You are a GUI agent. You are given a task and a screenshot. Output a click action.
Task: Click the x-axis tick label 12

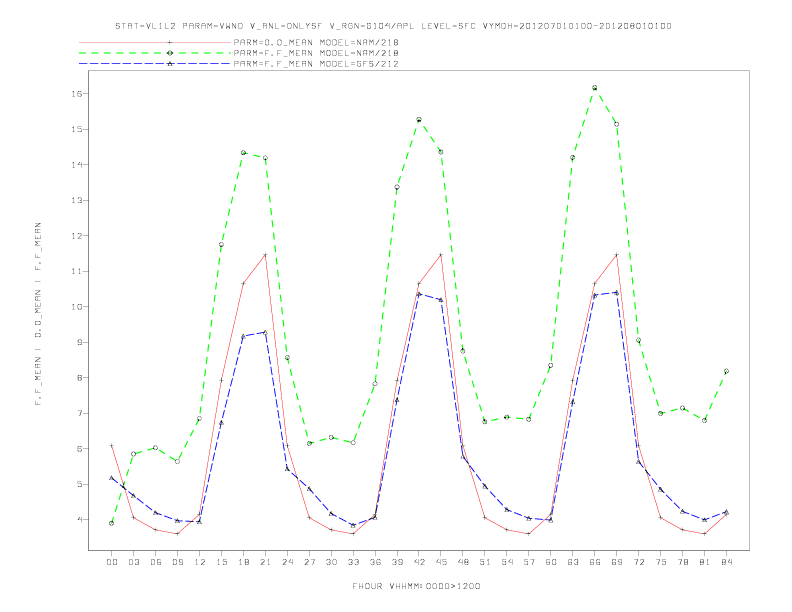pos(200,562)
